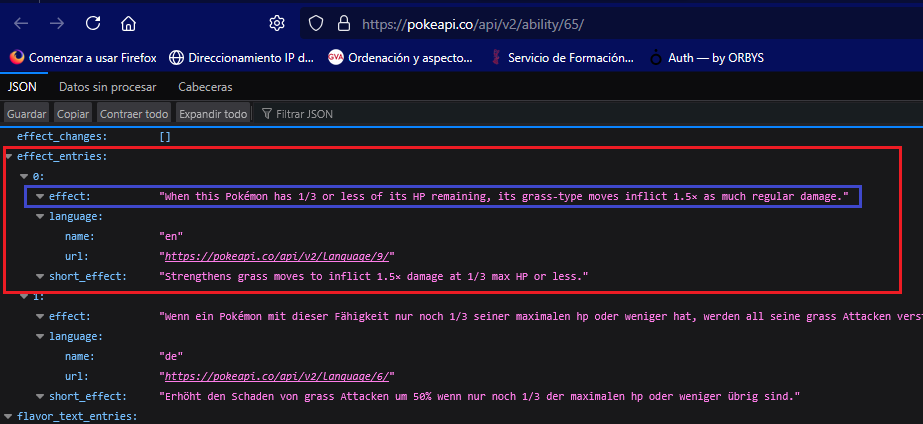
Task: Collapse entry 0 under effect_entries
Action: click(x=24, y=176)
